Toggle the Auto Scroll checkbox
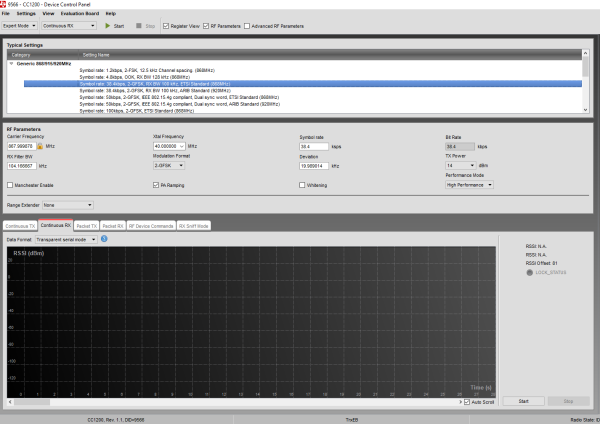The height and width of the screenshot is (424, 600). (467, 402)
